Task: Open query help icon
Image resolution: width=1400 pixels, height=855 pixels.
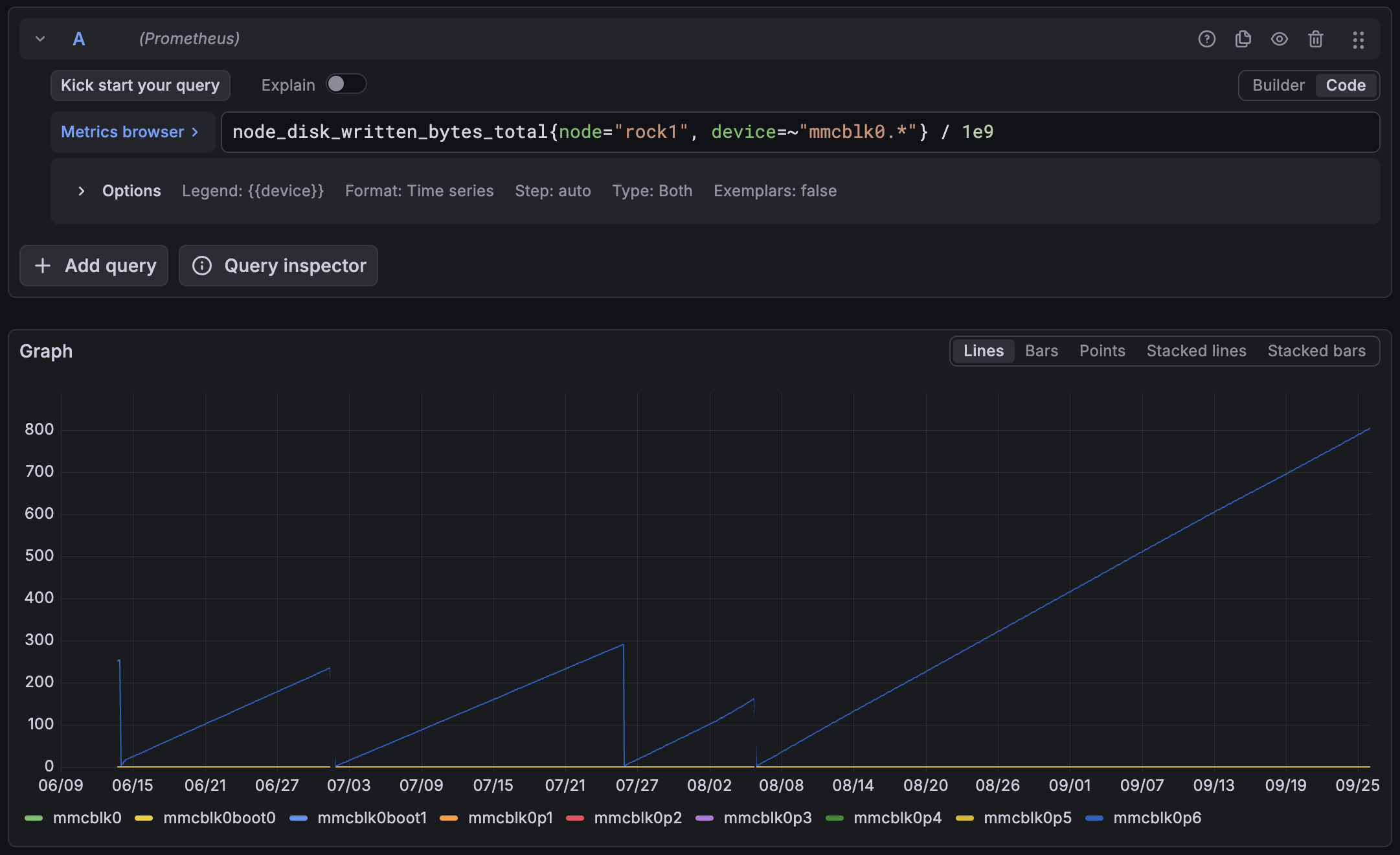Action: click(x=1206, y=39)
